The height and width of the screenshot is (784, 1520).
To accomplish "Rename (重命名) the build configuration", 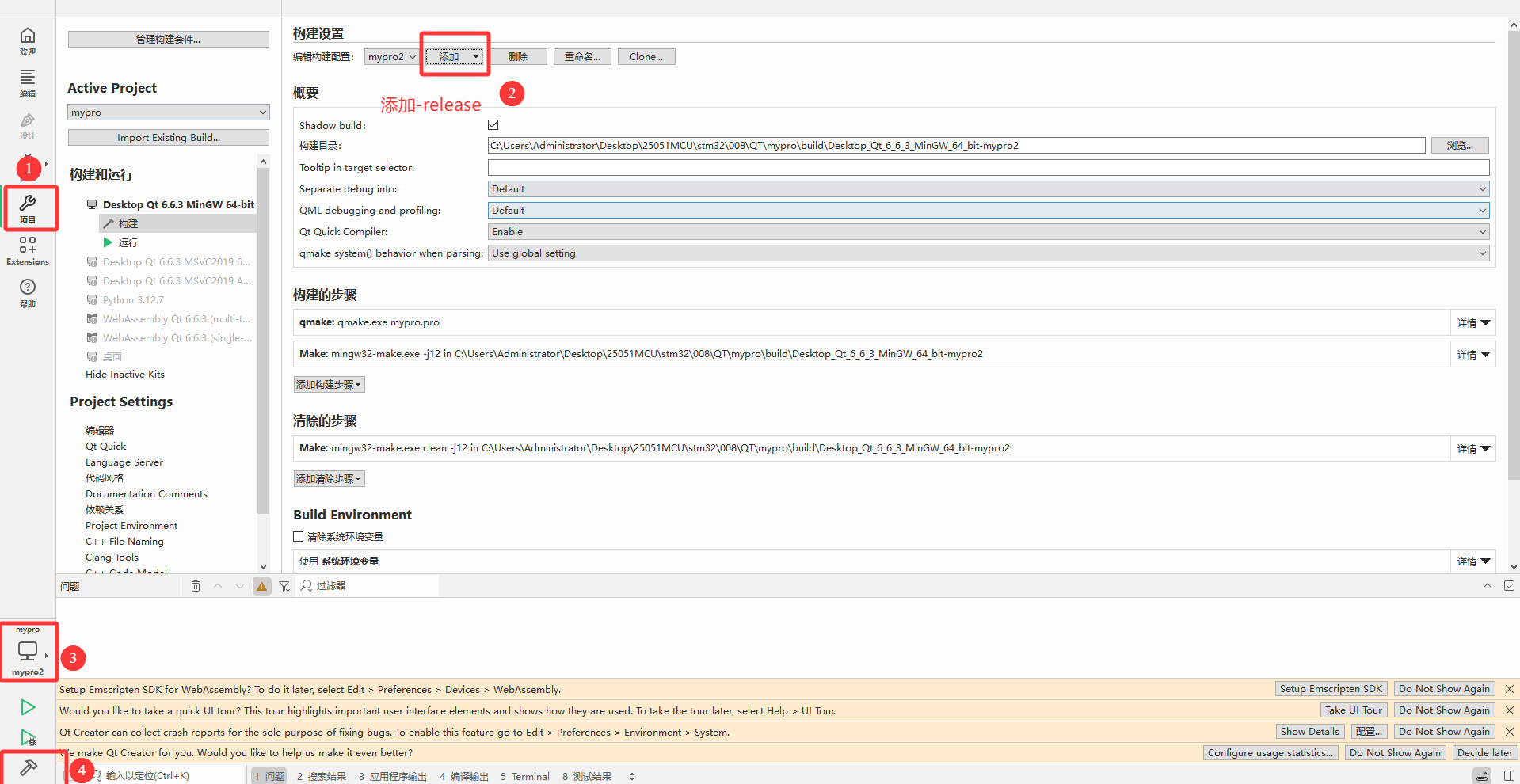I will click(582, 57).
